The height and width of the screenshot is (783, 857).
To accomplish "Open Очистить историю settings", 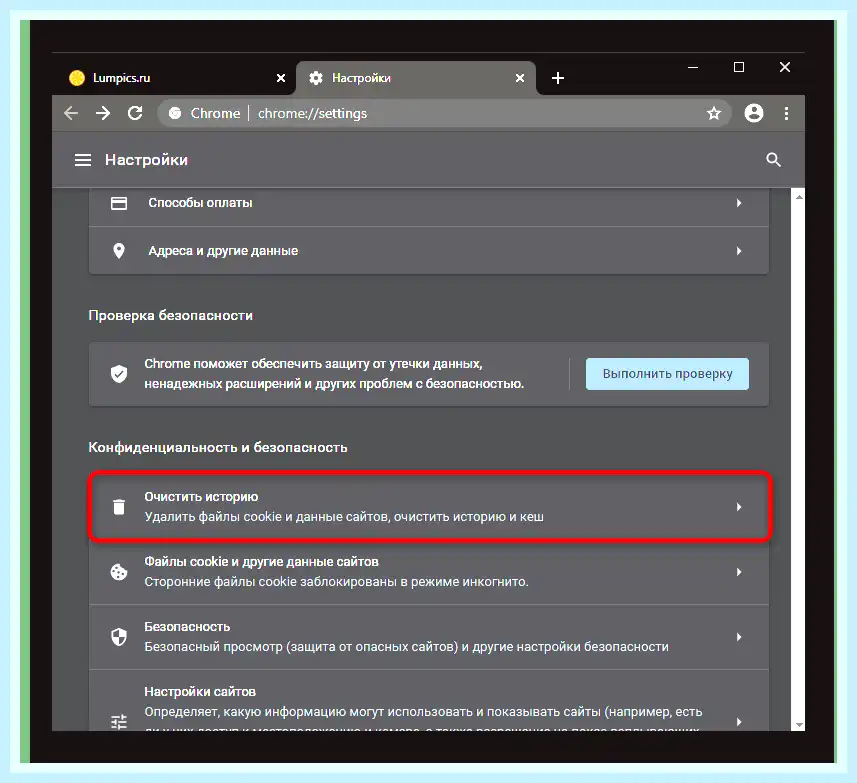I will [x=429, y=507].
